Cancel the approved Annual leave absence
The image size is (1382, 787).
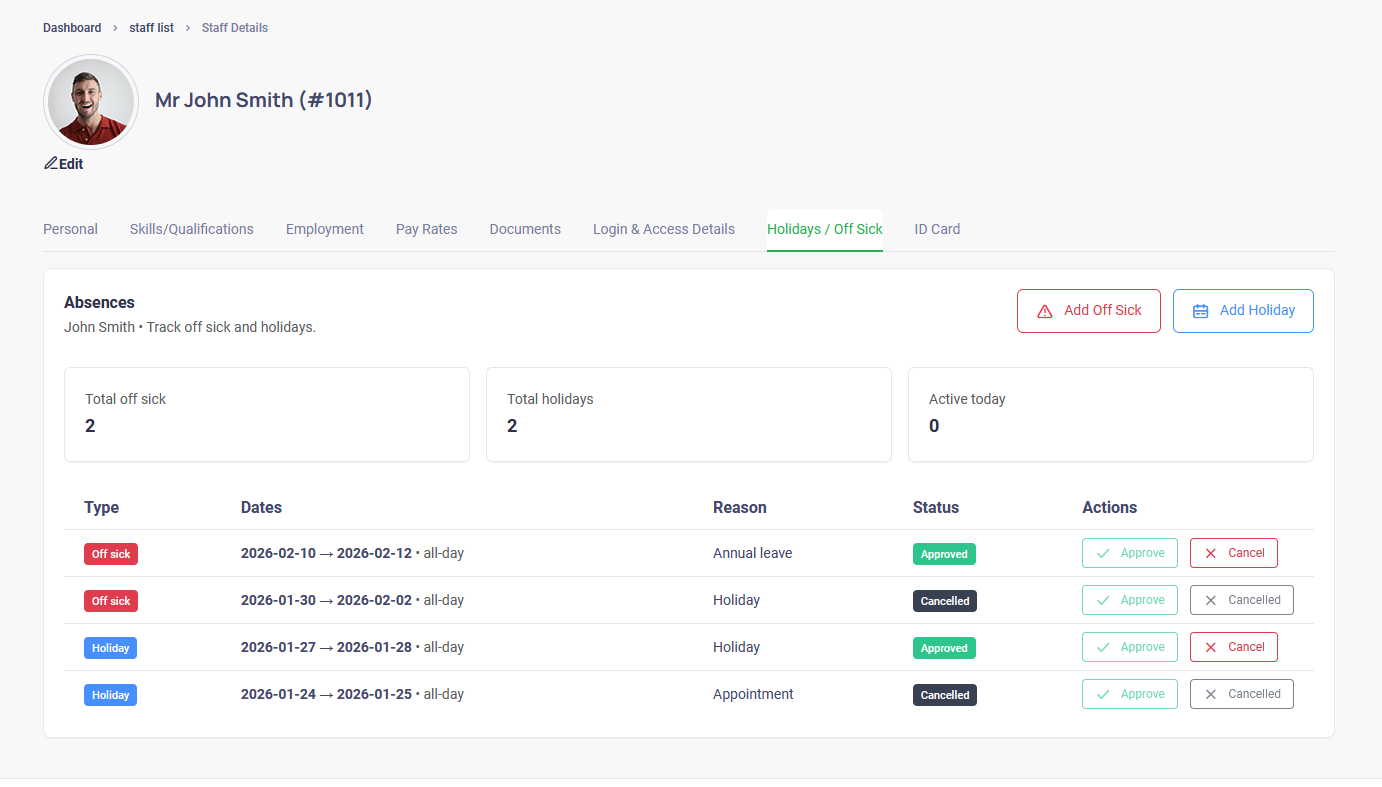(x=1233, y=553)
